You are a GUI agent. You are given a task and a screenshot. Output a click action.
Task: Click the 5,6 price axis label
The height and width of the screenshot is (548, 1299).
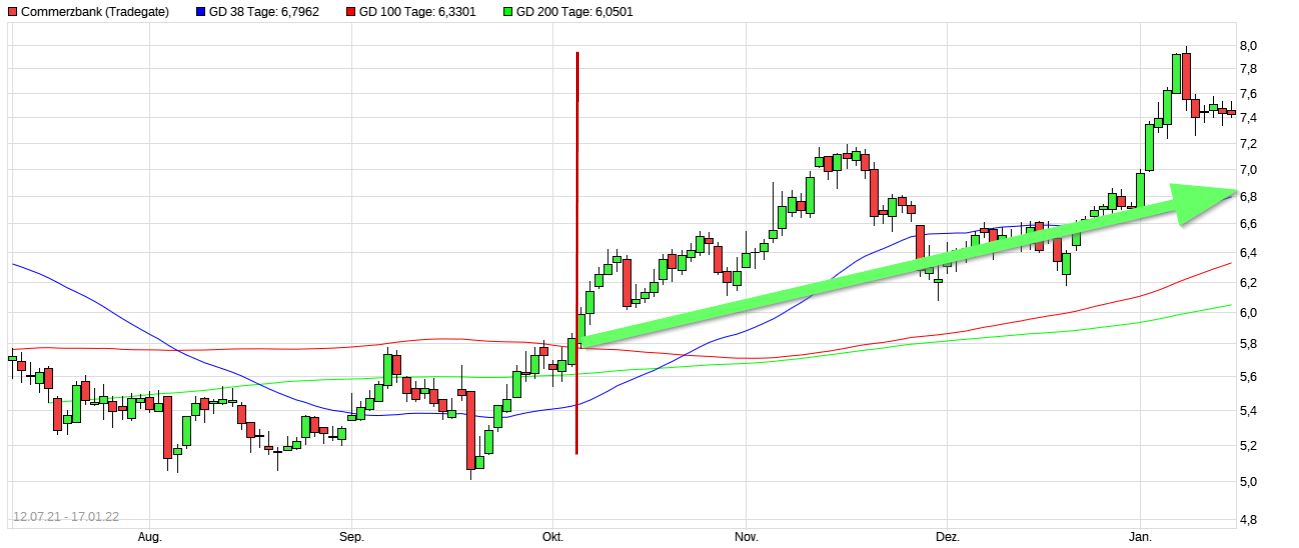tap(1248, 377)
